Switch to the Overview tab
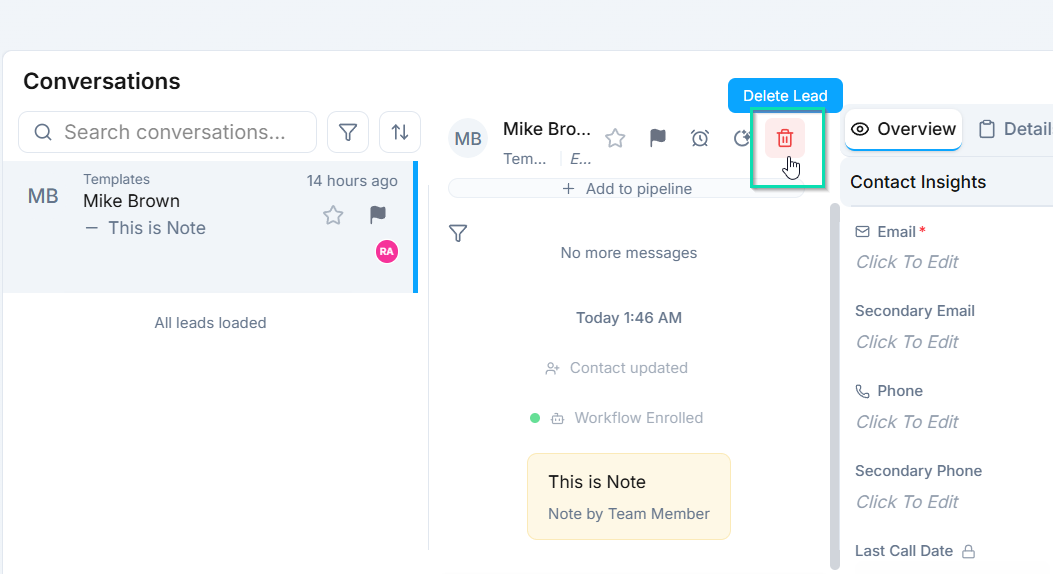 pos(903,129)
